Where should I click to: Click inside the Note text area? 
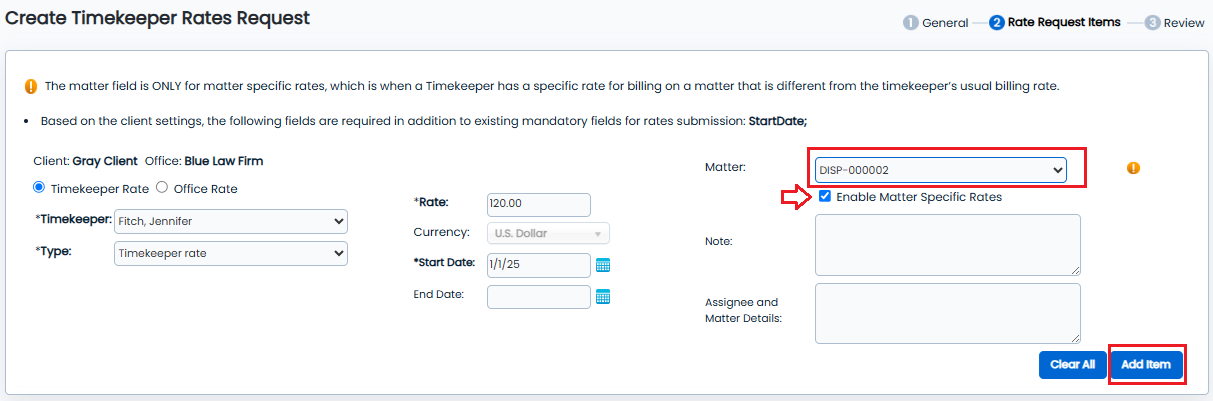[947, 244]
